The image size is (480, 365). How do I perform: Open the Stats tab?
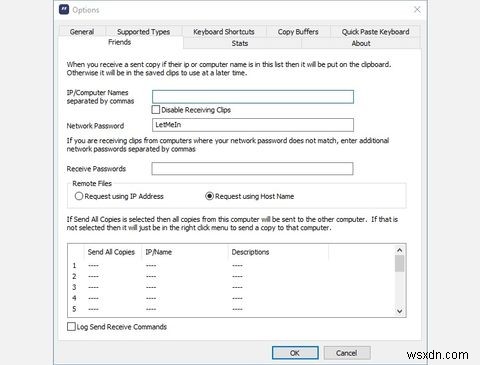[240, 43]
